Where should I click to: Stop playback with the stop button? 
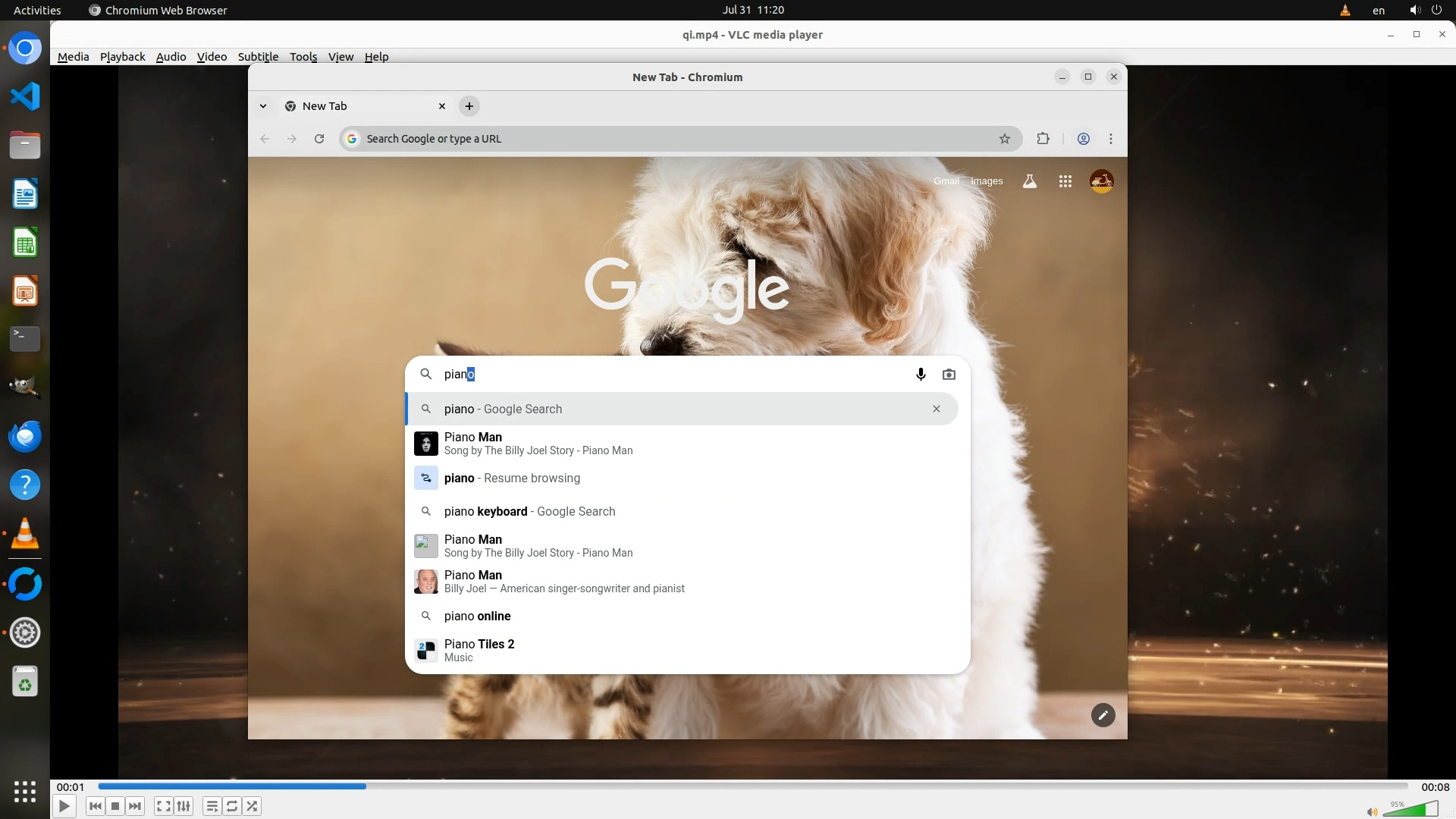(x=115, y=806)
